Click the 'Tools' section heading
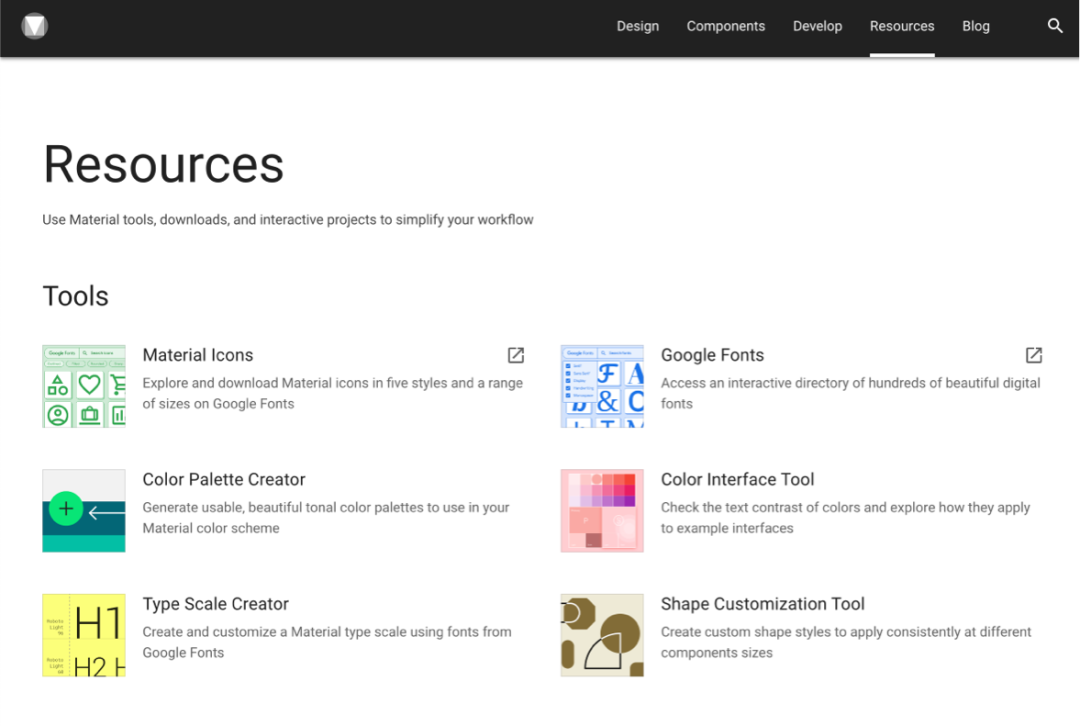This screenshot has width=1080, height=726. 76,296
